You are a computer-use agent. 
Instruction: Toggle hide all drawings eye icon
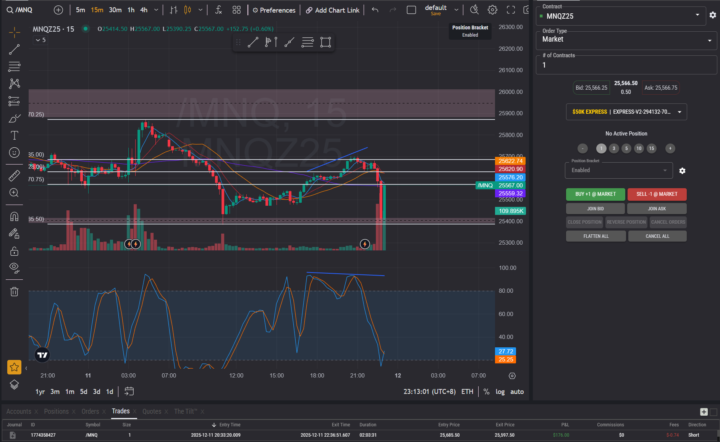pos(14,268)
